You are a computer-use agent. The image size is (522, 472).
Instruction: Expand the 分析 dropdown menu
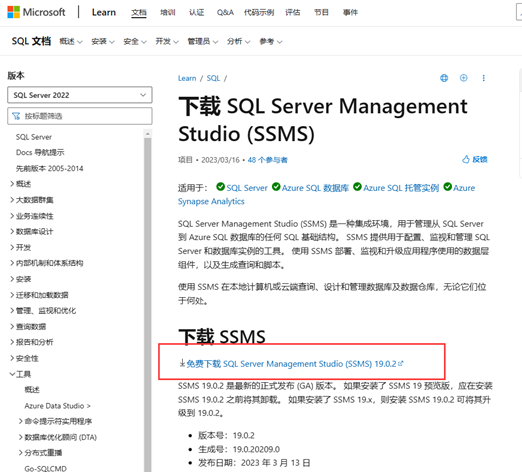[x=238, y=41]
